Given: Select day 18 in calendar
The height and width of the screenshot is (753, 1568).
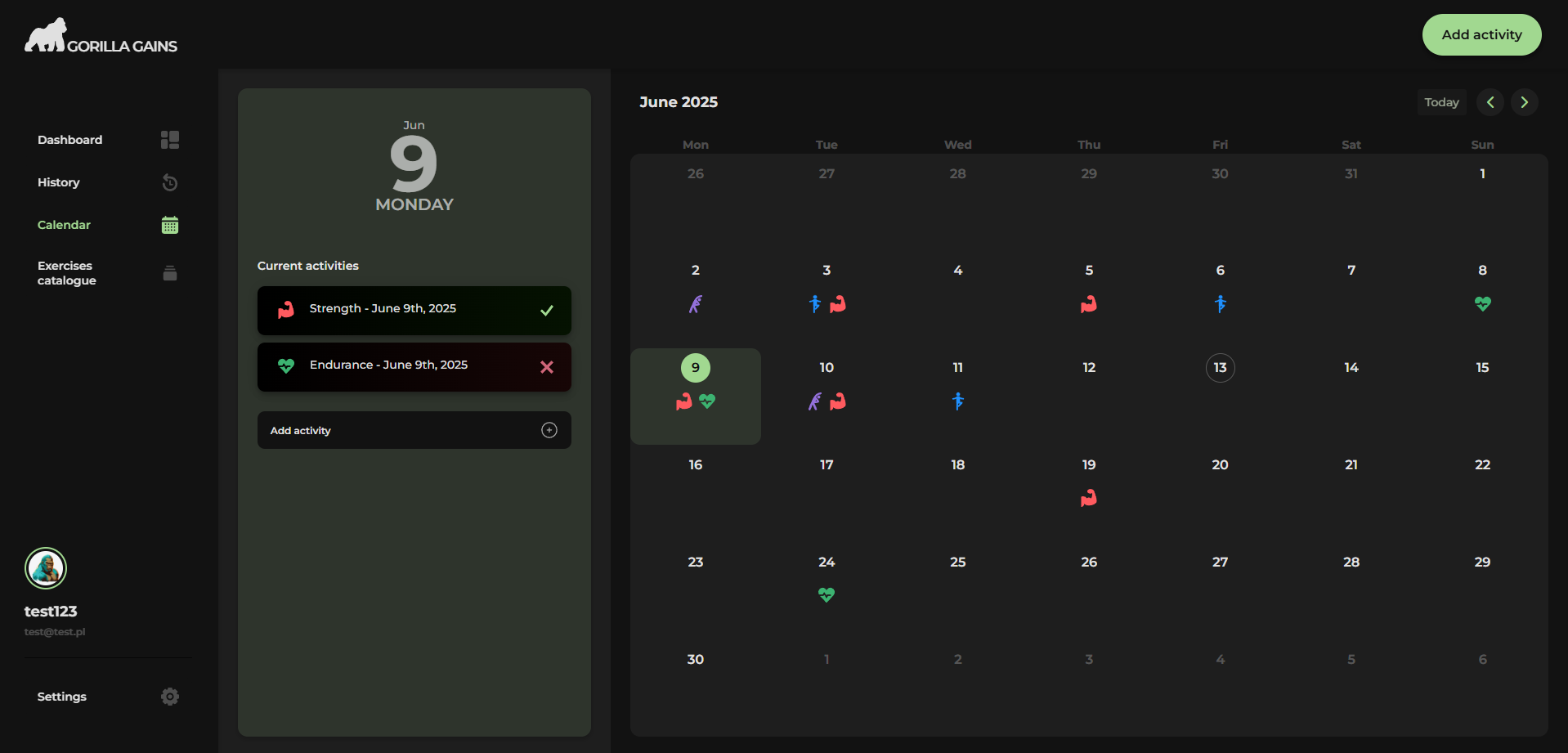Looking at the screenshot, I should (x=958, y=465).
